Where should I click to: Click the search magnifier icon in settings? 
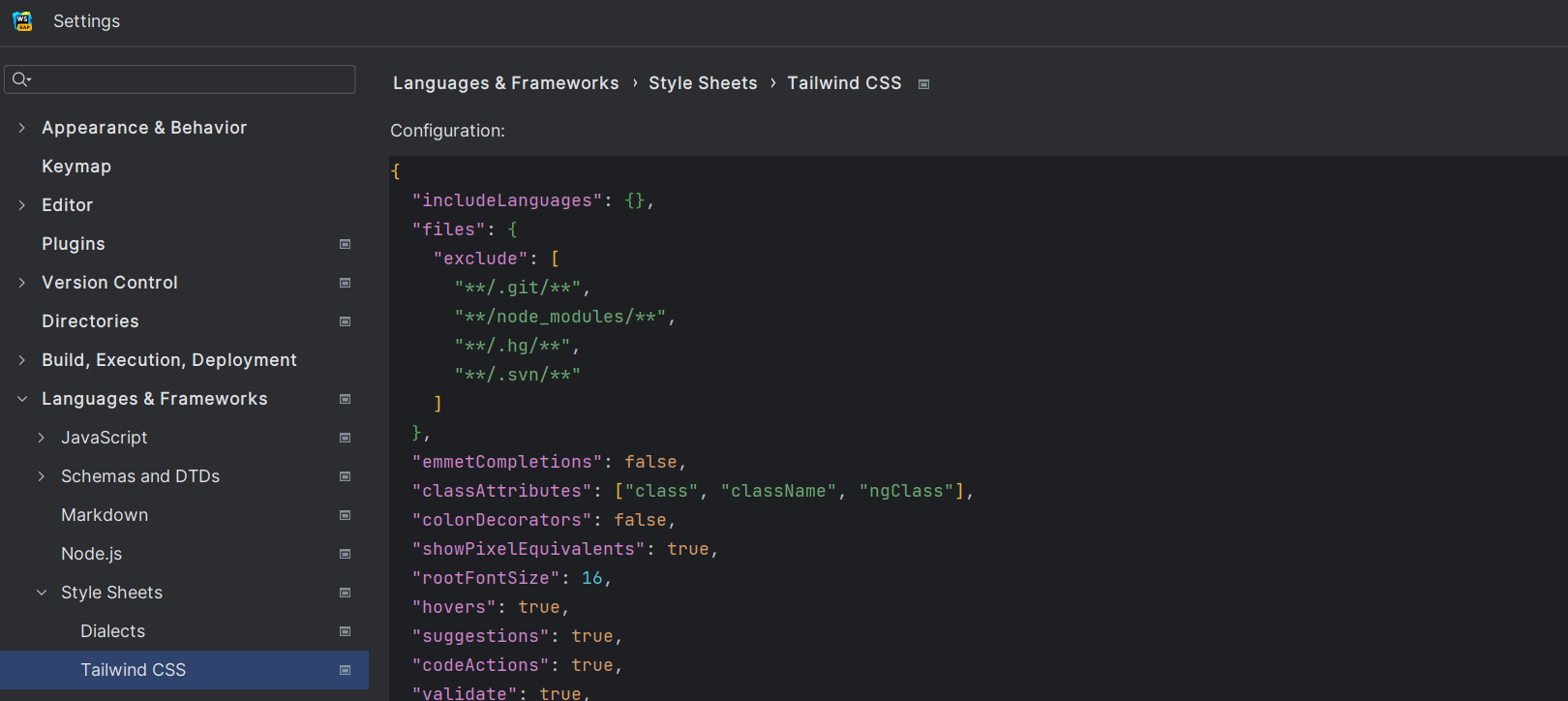coord(20,79)
